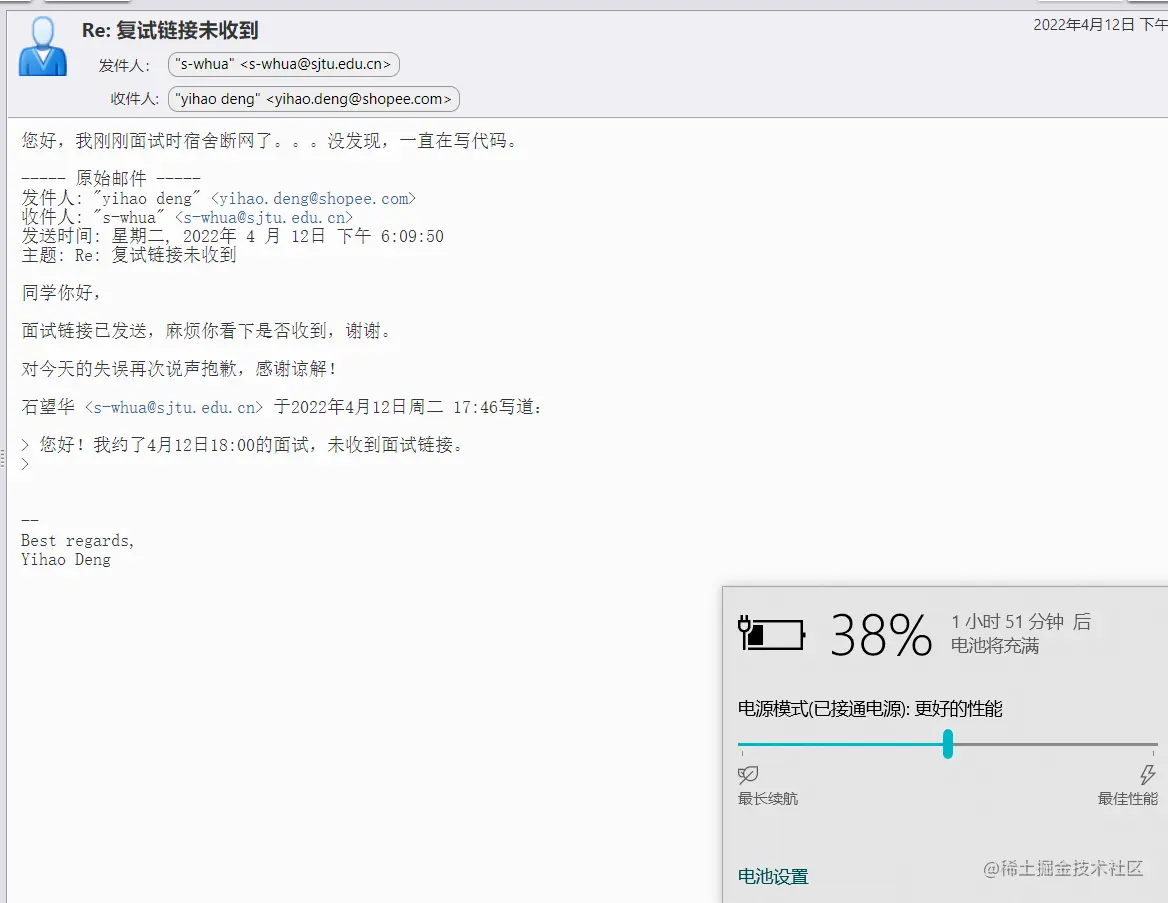Screen dimensions: 1168x903
Task: Click the collapse handle on the left edge
Action: coord(3,458)
